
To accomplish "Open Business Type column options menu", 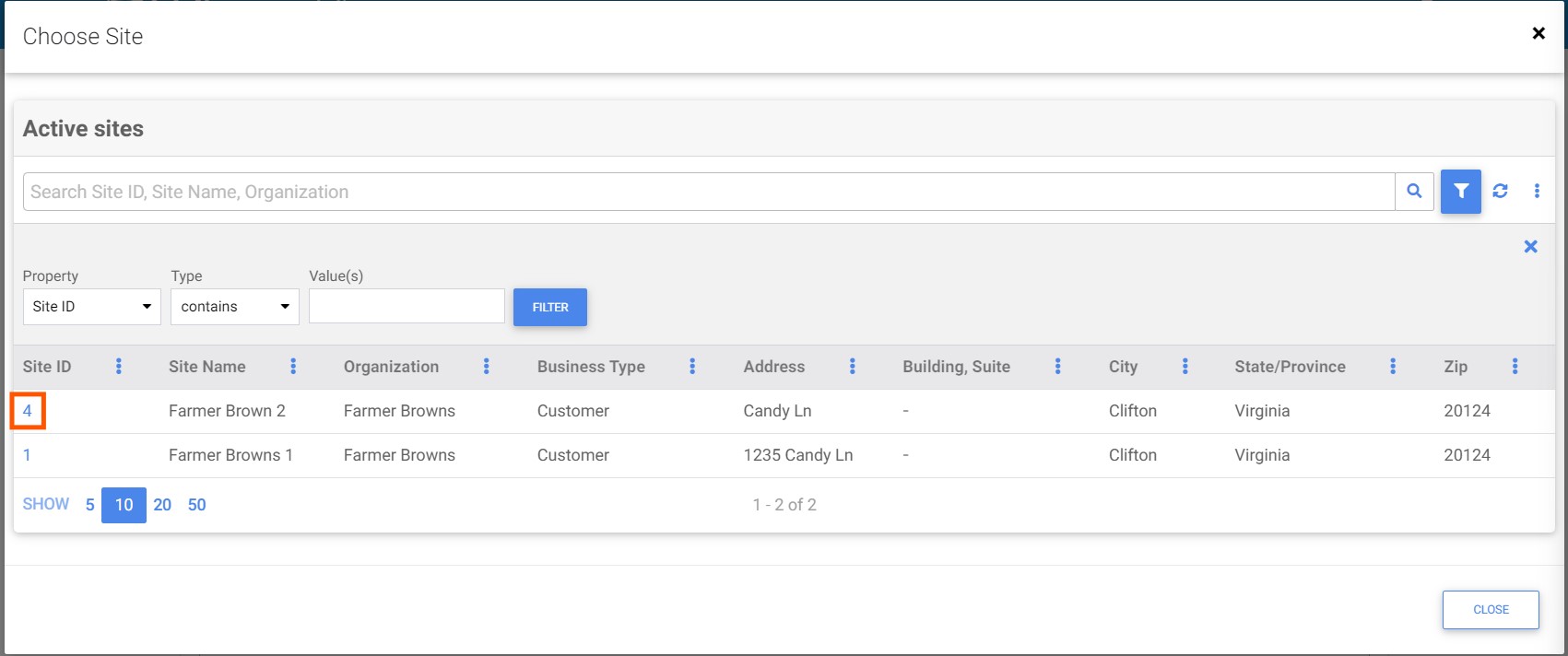I will pos(692,367).
